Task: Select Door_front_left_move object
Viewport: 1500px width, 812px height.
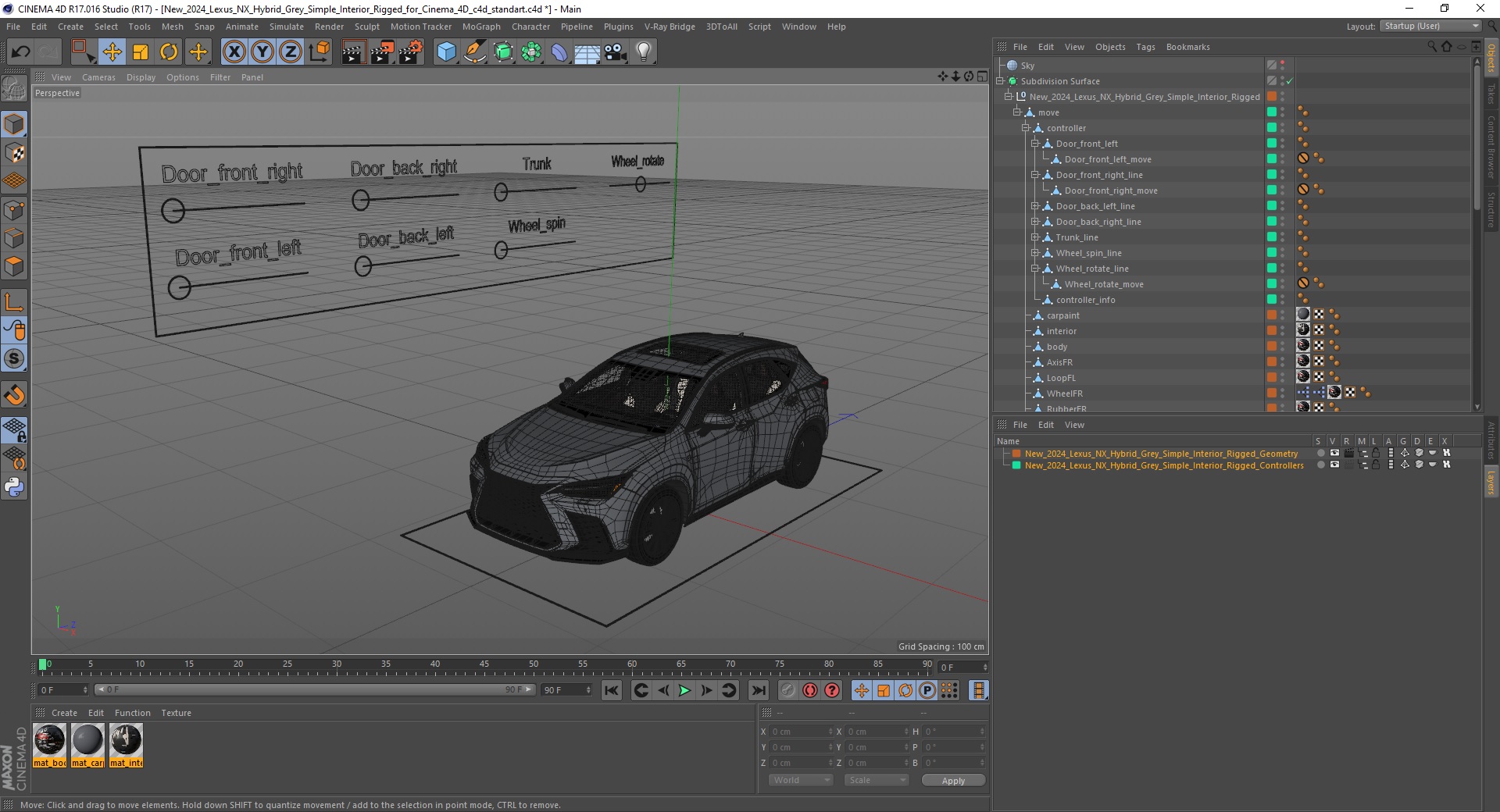Action: [1107, 159]
